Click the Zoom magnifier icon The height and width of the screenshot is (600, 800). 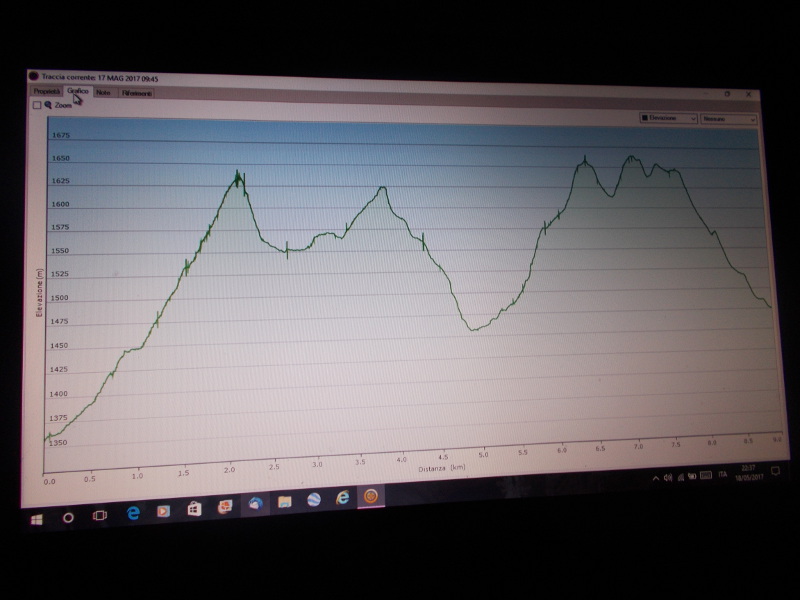pyautogui.click(x=48, y=104)
